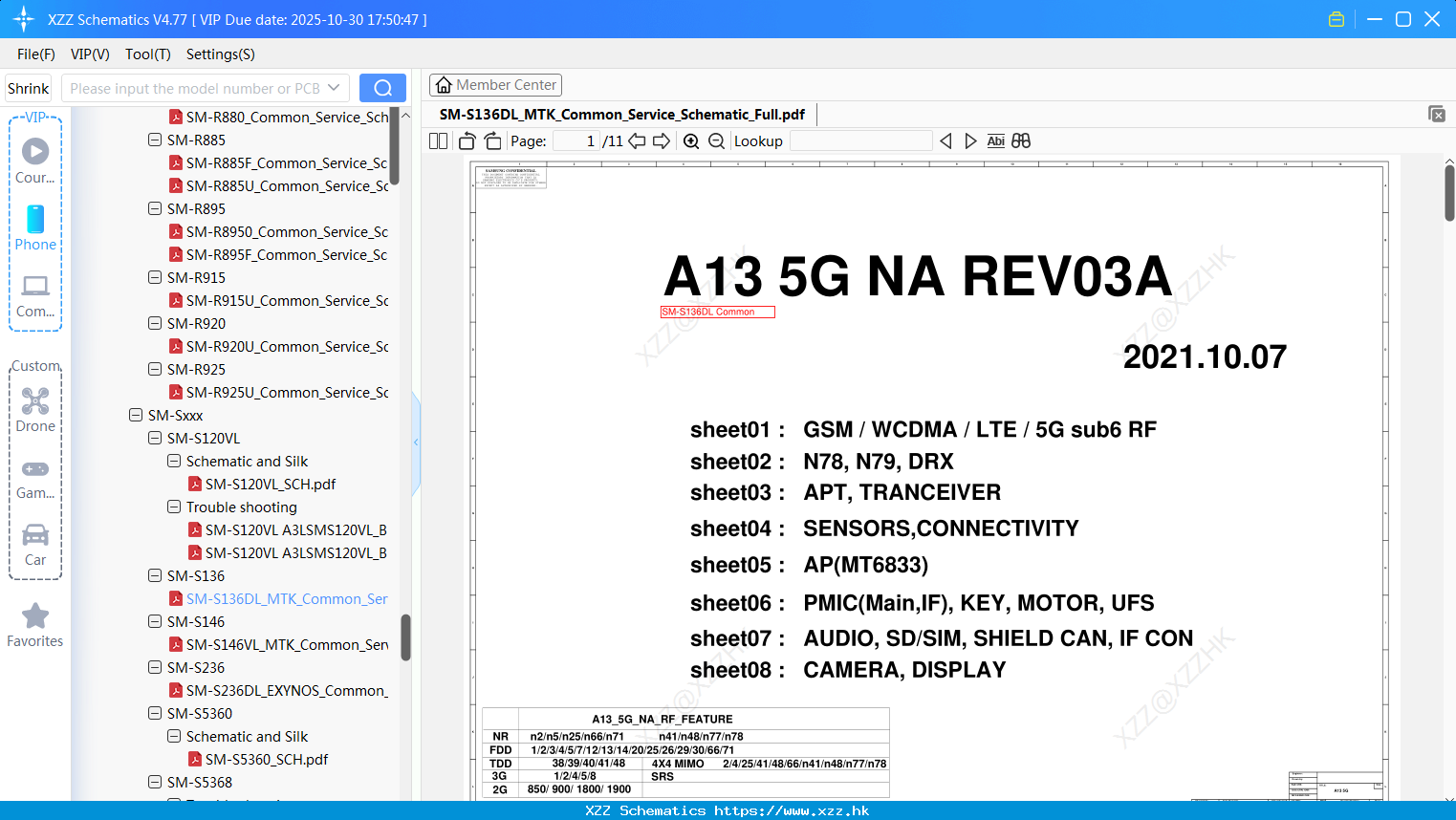The image size is (1456, 820).
Task: Find previous lookup result
Action: tap(945, 140)
